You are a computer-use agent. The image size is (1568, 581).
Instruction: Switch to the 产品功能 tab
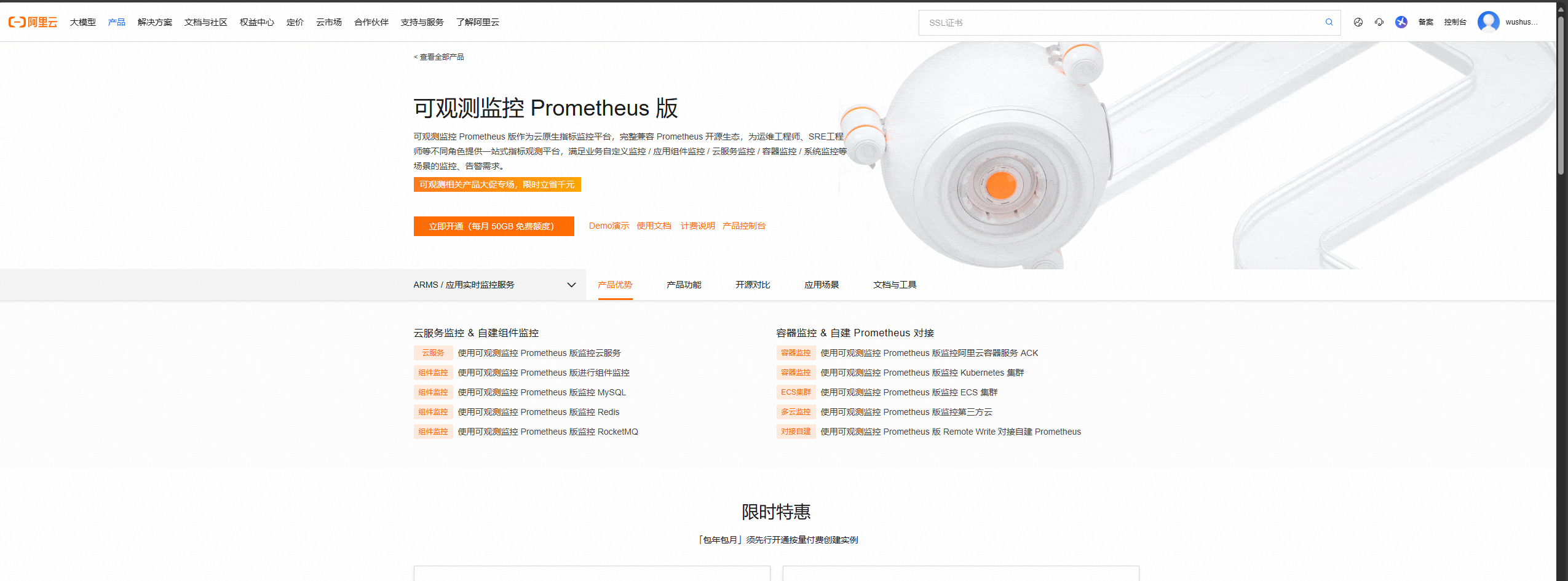(x=684, y=285)
